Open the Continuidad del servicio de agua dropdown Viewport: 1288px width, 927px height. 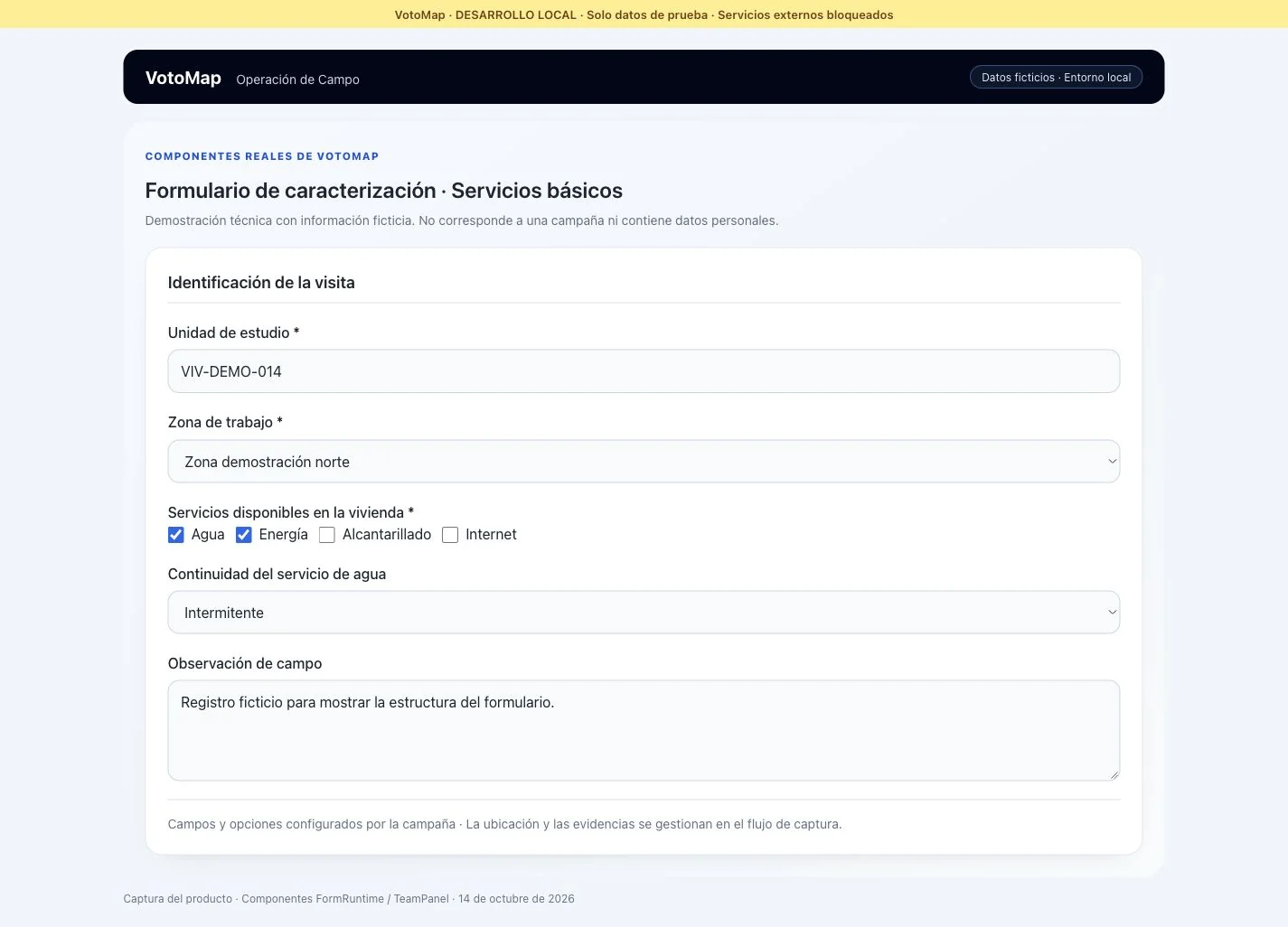pos(644,613)
